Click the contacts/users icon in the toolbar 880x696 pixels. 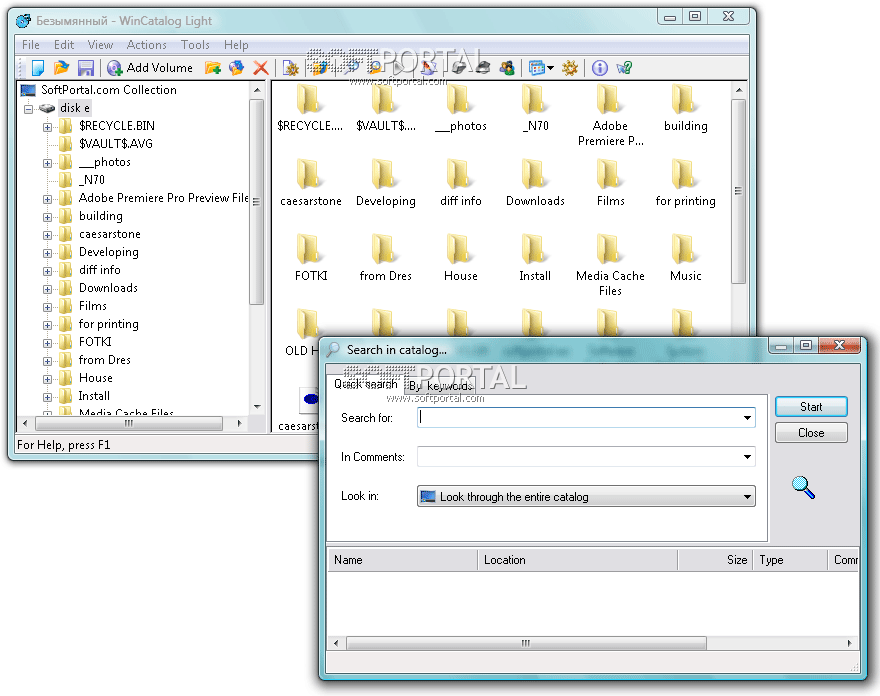507,68
